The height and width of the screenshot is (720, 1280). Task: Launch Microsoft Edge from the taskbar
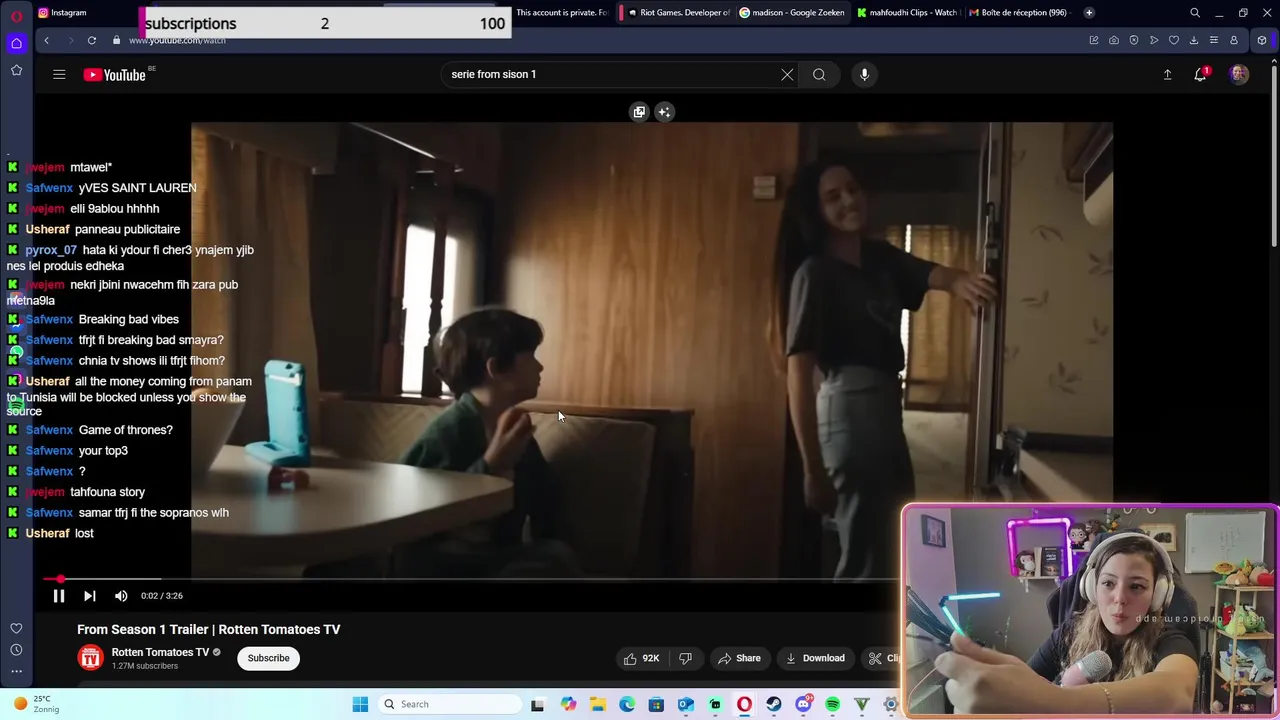pos(627,704)
